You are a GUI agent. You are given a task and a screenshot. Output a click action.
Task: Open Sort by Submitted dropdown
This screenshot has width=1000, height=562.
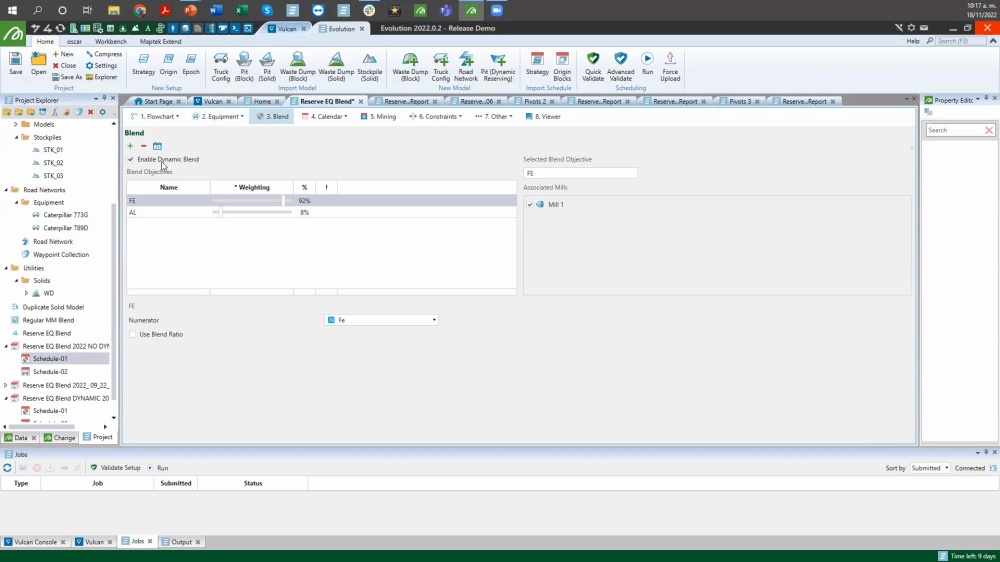(x=930, y=468)
